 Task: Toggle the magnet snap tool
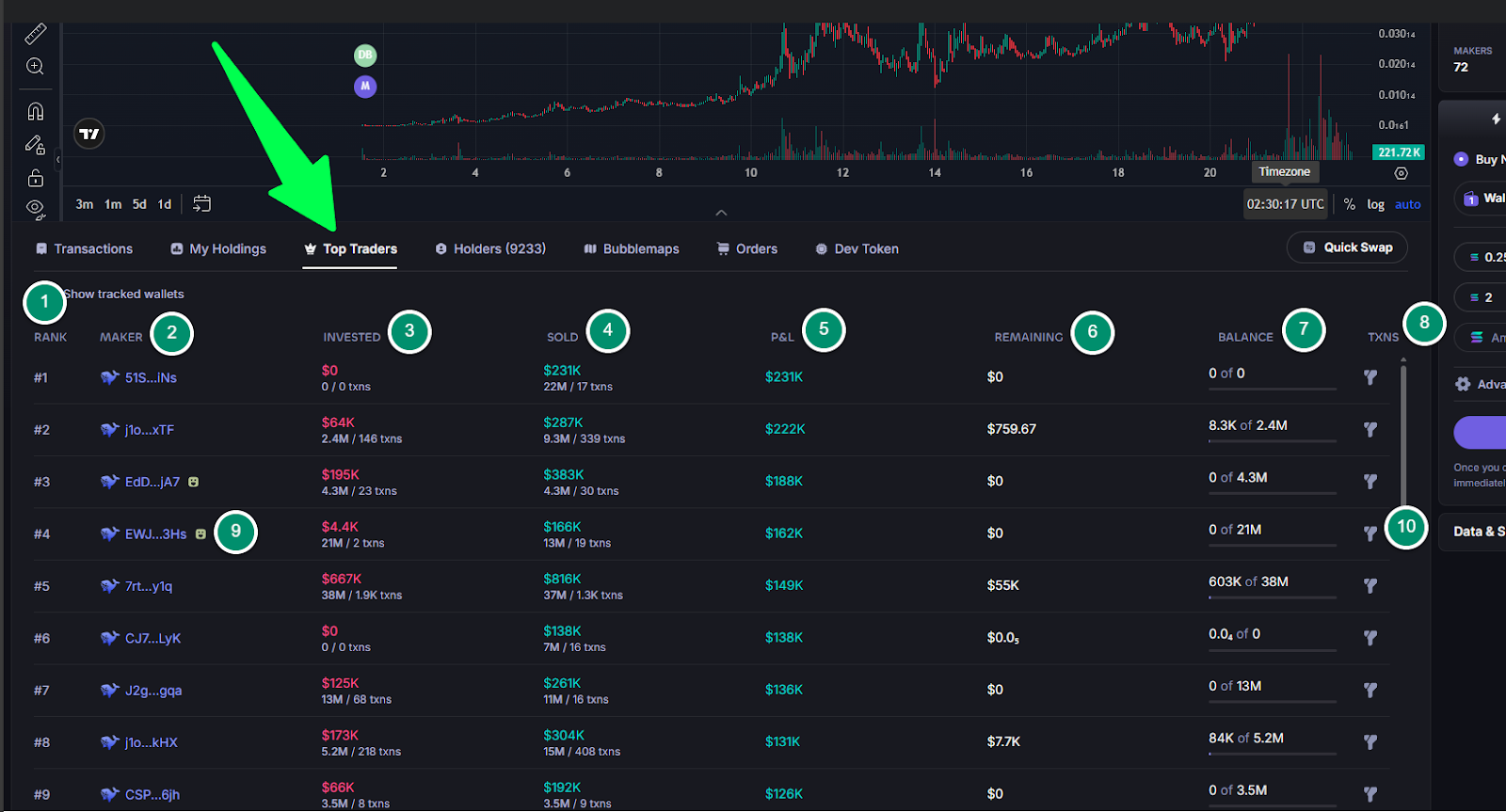point(35,111)
